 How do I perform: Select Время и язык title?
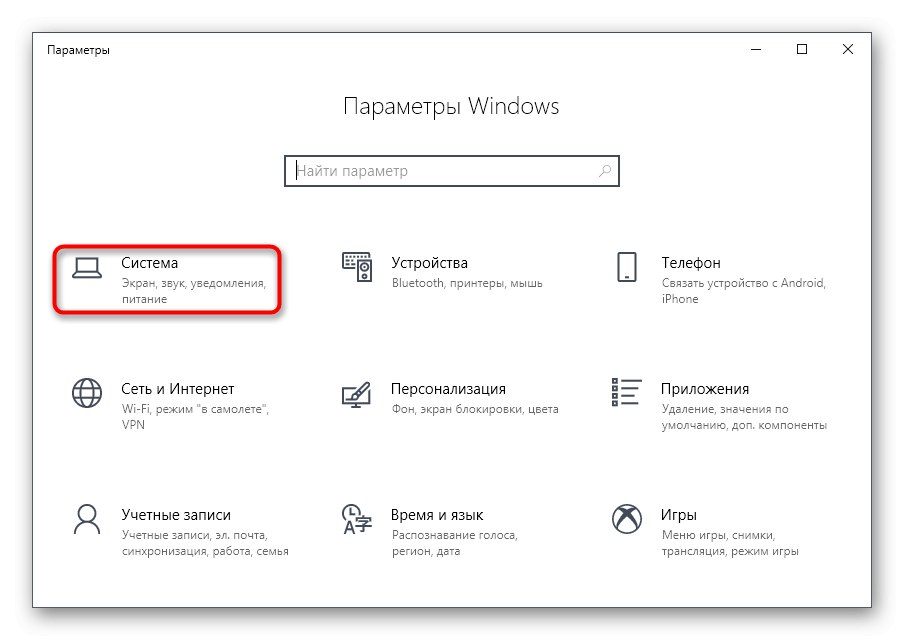437,515
